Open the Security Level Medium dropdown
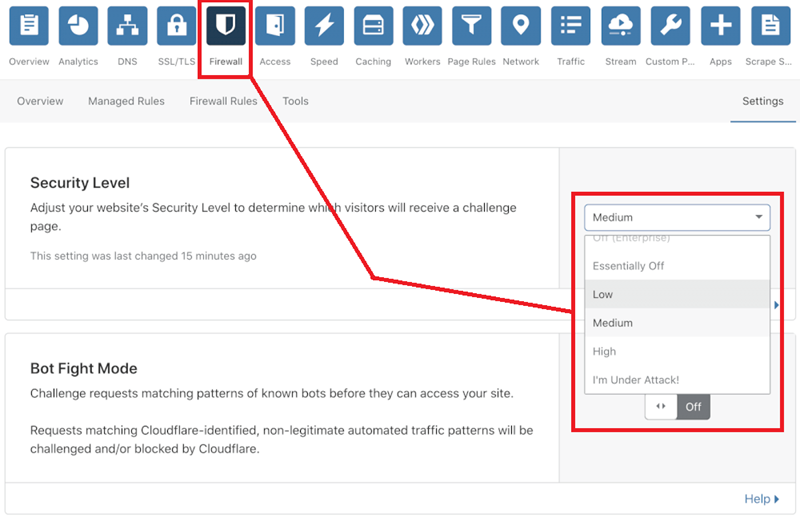 tap(677, 217)
